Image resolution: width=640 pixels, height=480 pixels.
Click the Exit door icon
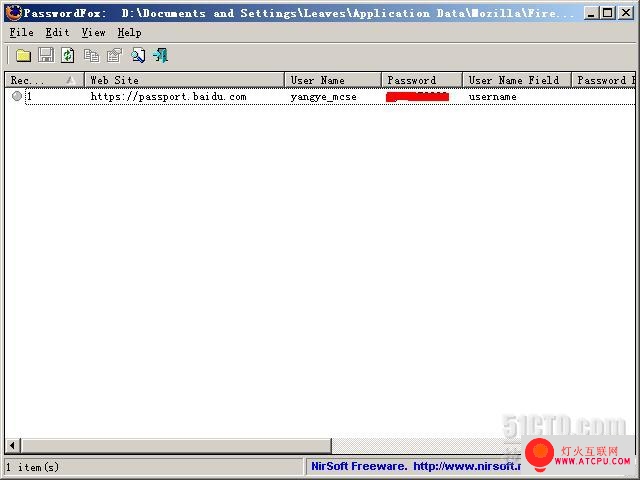(x=160, y=55)
